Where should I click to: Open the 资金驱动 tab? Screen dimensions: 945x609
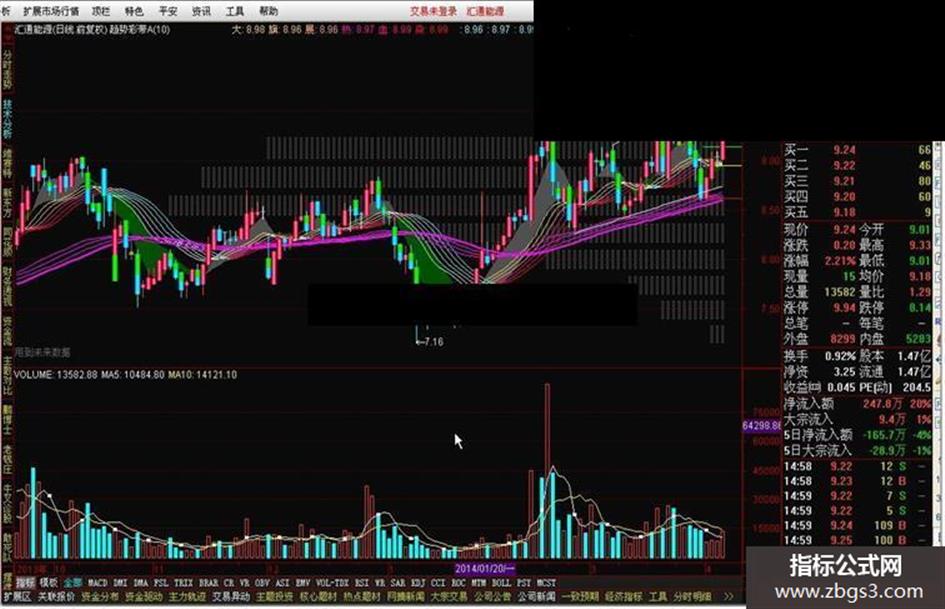click(143, 596)
